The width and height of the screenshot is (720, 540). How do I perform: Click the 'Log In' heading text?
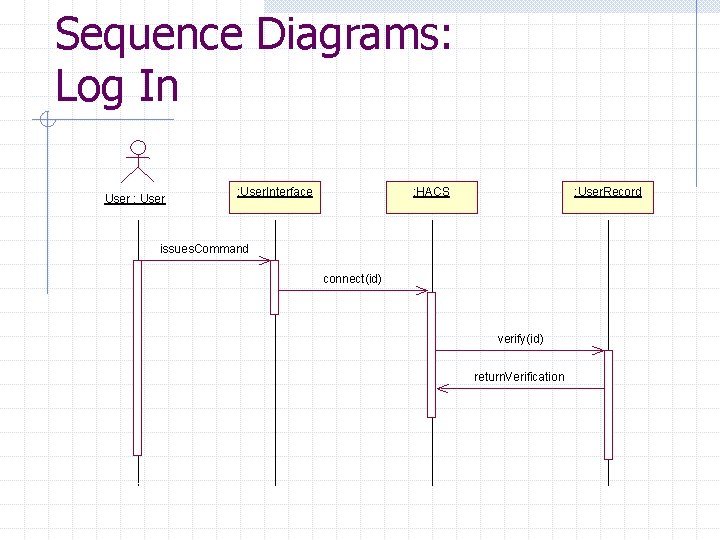[117, 87]
